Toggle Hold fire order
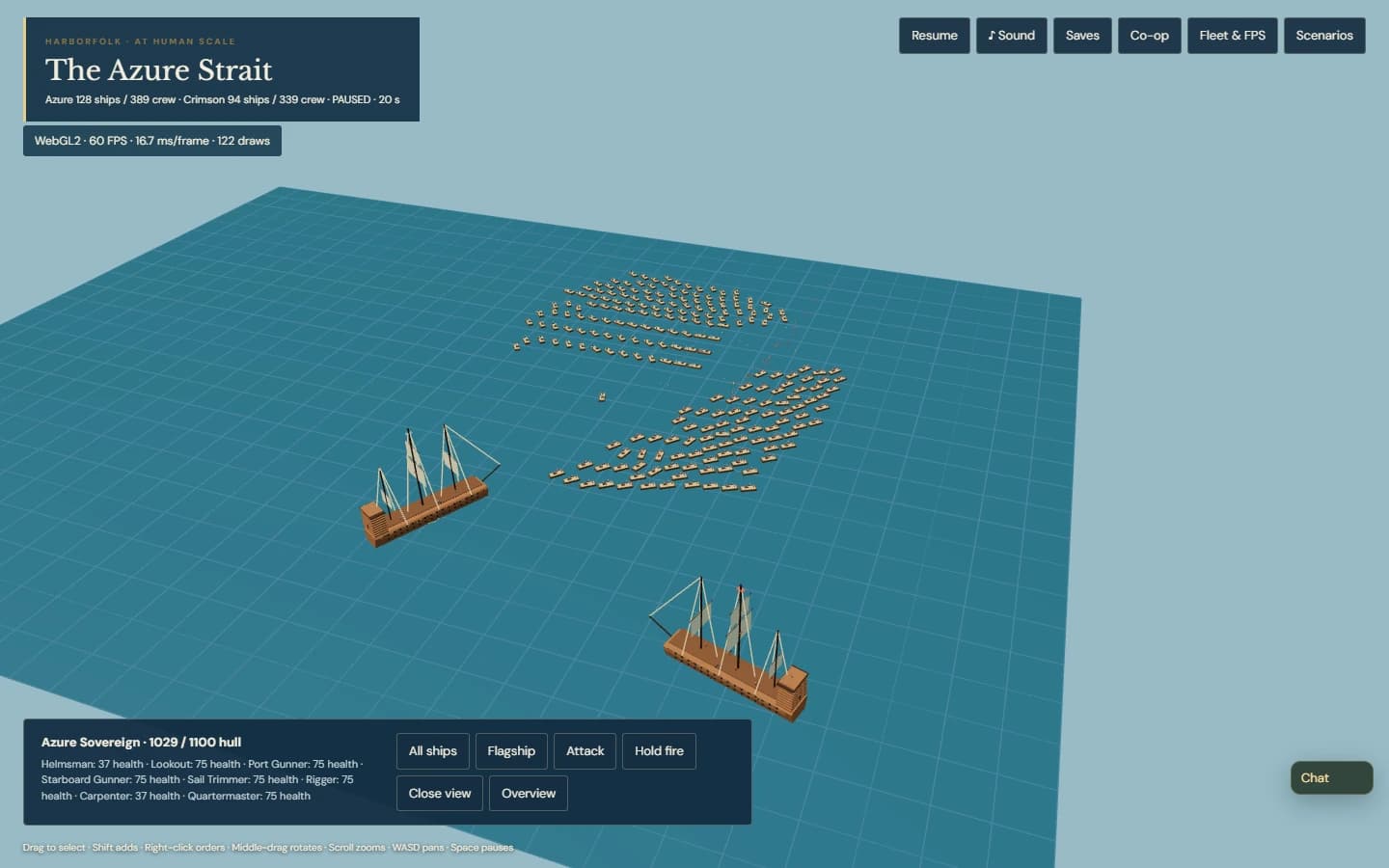 [659, 751]
